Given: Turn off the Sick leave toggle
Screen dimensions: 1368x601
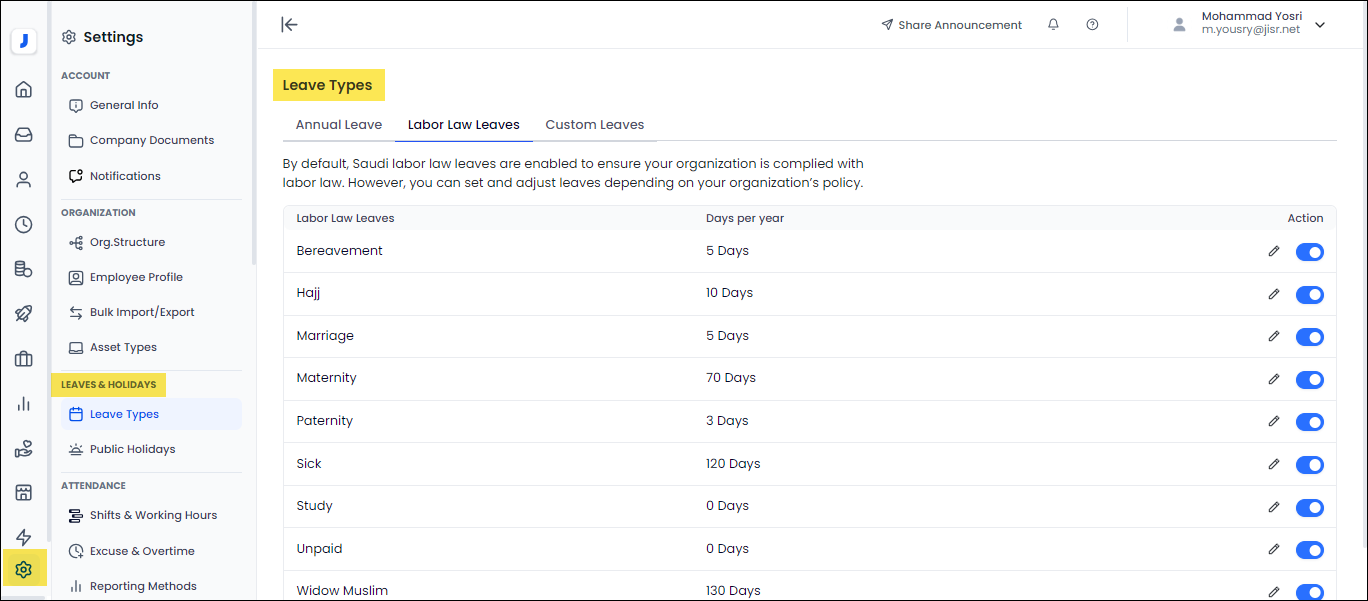Looking at the screenshot, I should (1309, 464).
